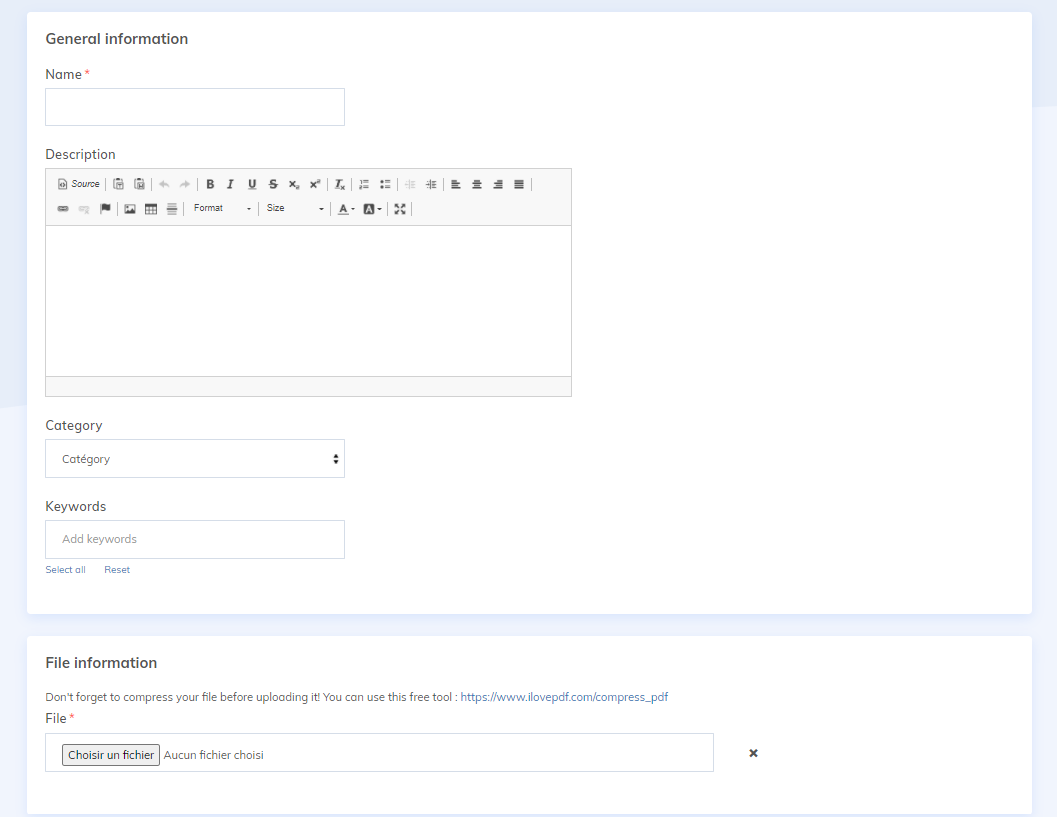Insert an image into the description

coord(130,209)
